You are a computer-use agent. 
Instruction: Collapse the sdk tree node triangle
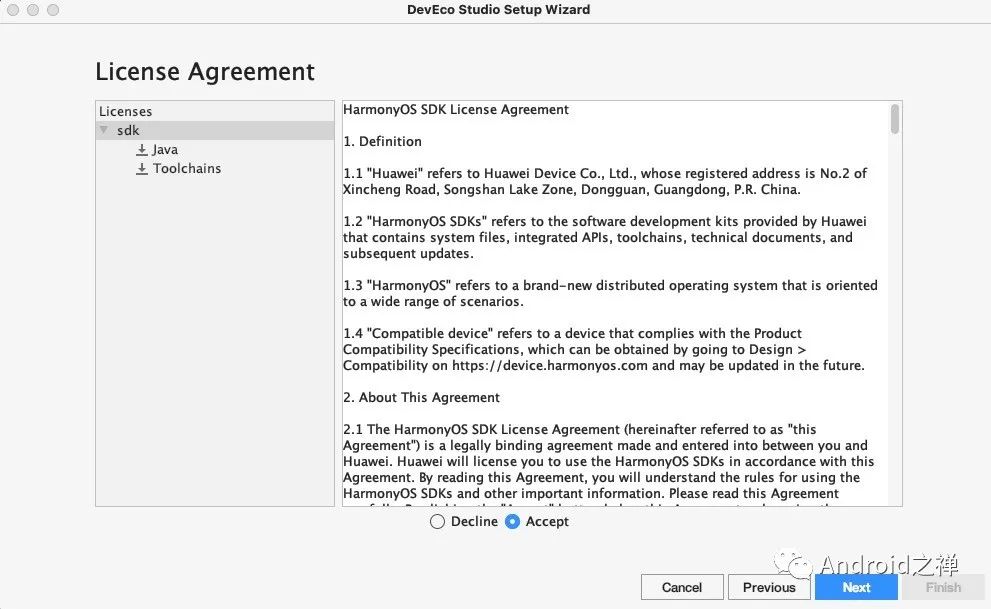(104, 130)
